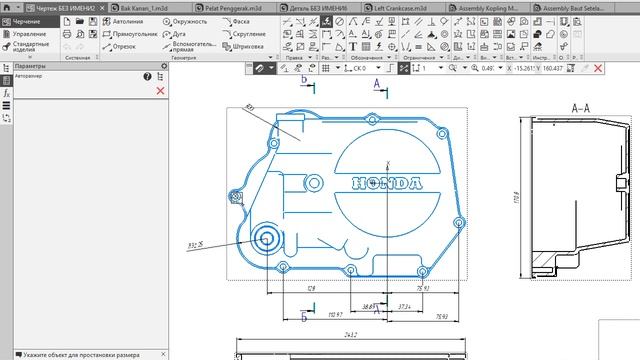Click the HONDA lettering on the drawing
This screenshot has height=360, width=640.
click(x=387, y=184)
